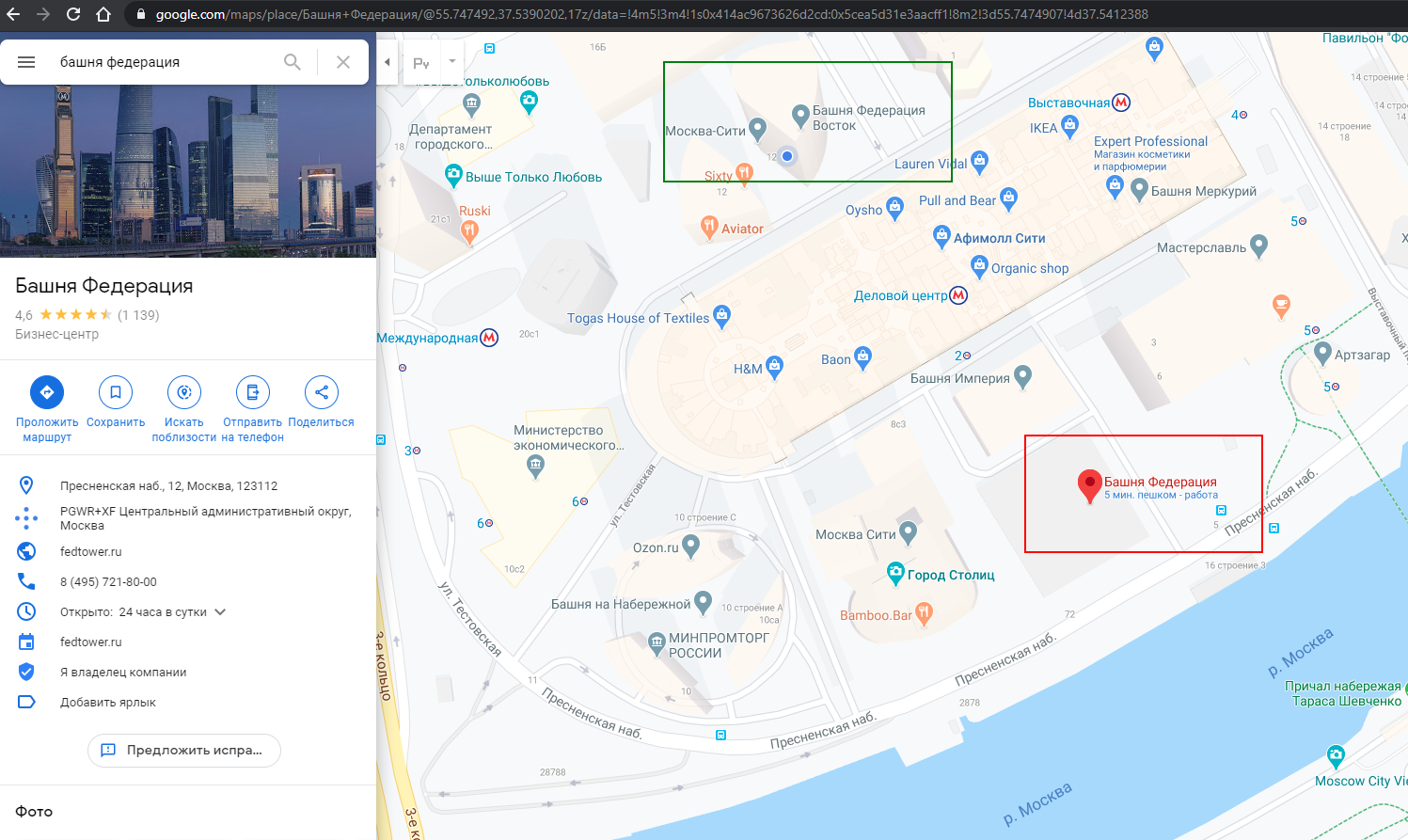Click the Москва-Сити marker near Башня Федерация Восток

coord(758,130)
